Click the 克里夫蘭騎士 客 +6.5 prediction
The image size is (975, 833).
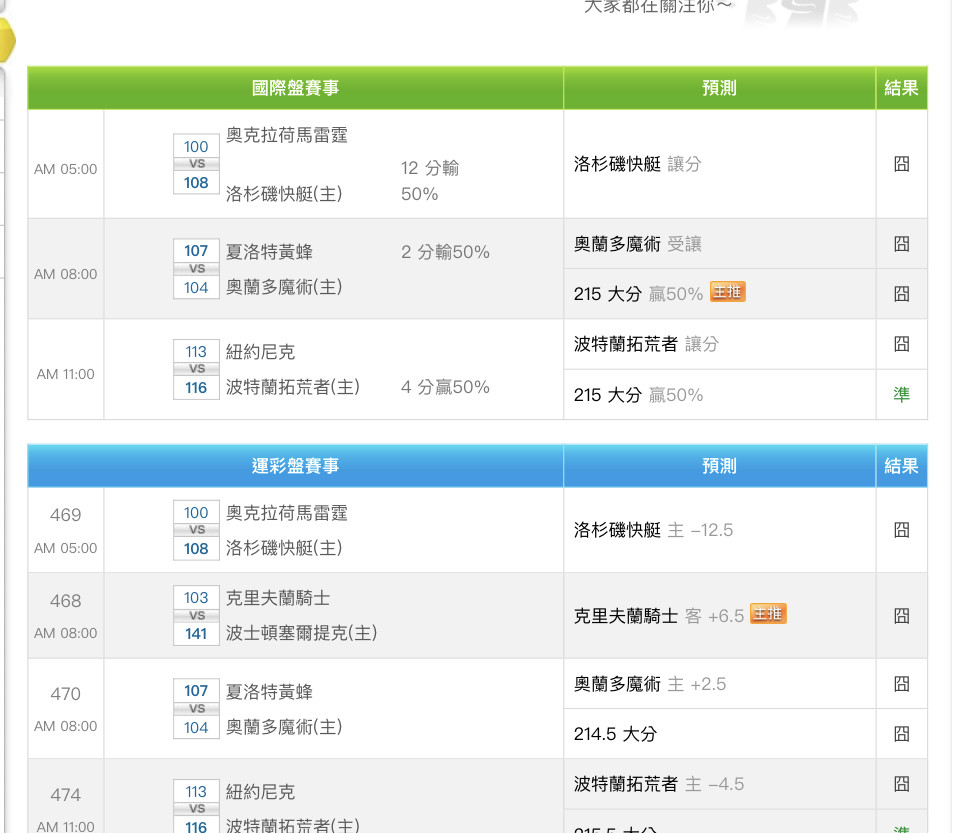659,616
